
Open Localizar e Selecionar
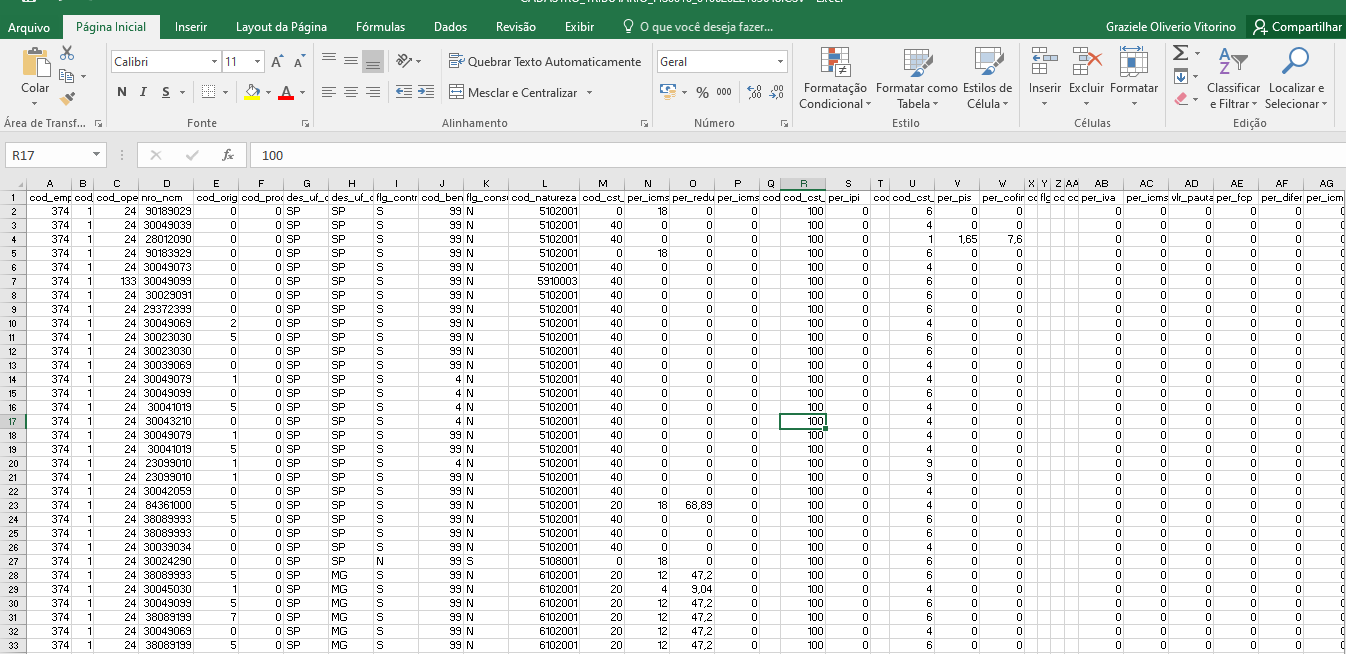coord(1295,78)
